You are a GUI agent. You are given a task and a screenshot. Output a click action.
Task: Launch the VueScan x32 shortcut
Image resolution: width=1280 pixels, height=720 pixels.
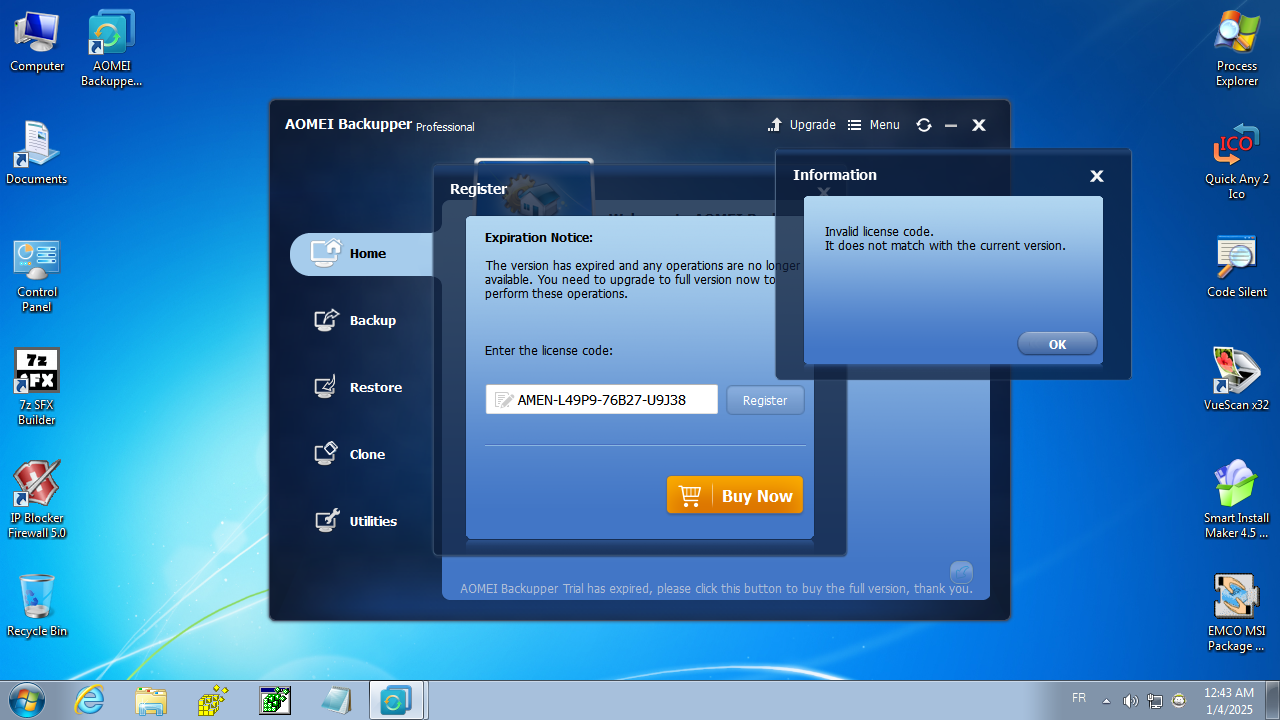pyautogui.click(x=1237, y=379)
